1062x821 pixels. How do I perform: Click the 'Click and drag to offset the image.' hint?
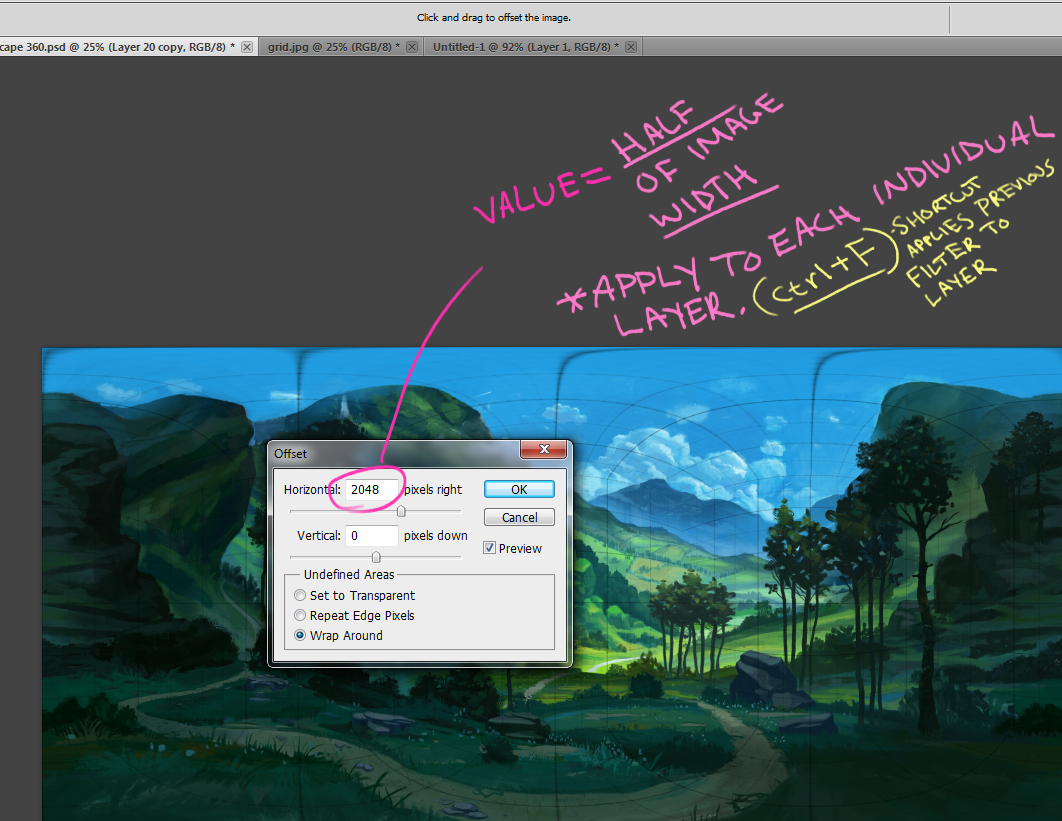click(494, 18)
